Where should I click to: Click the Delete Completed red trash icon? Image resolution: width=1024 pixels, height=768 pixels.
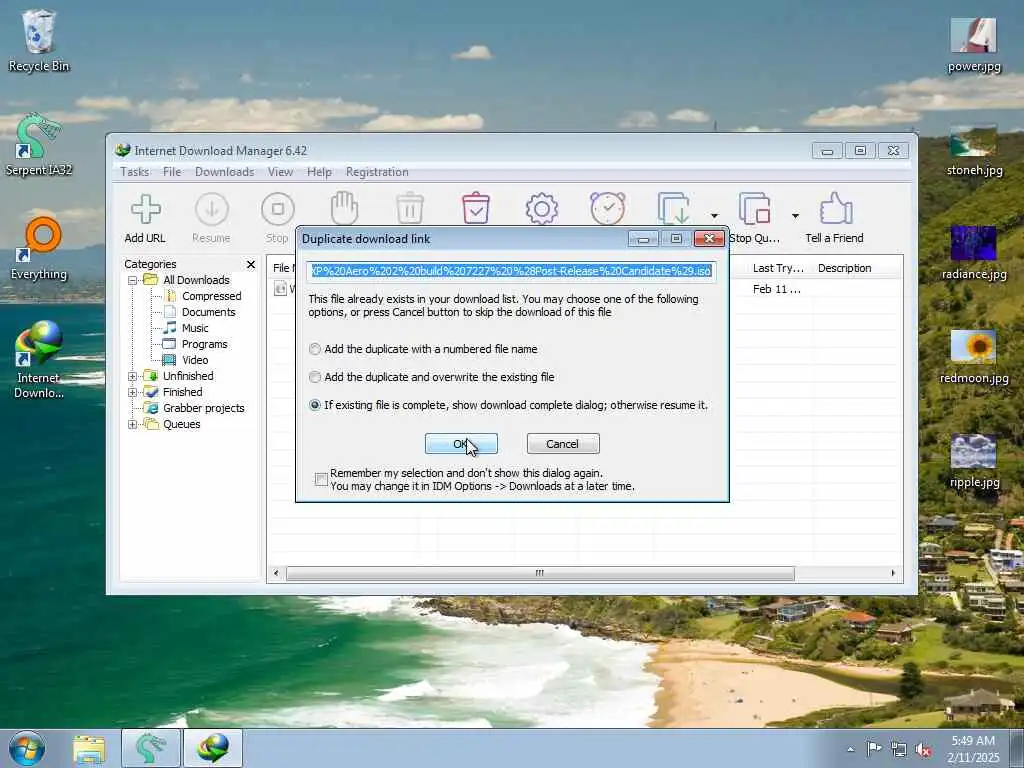click(x=476, y=208)
